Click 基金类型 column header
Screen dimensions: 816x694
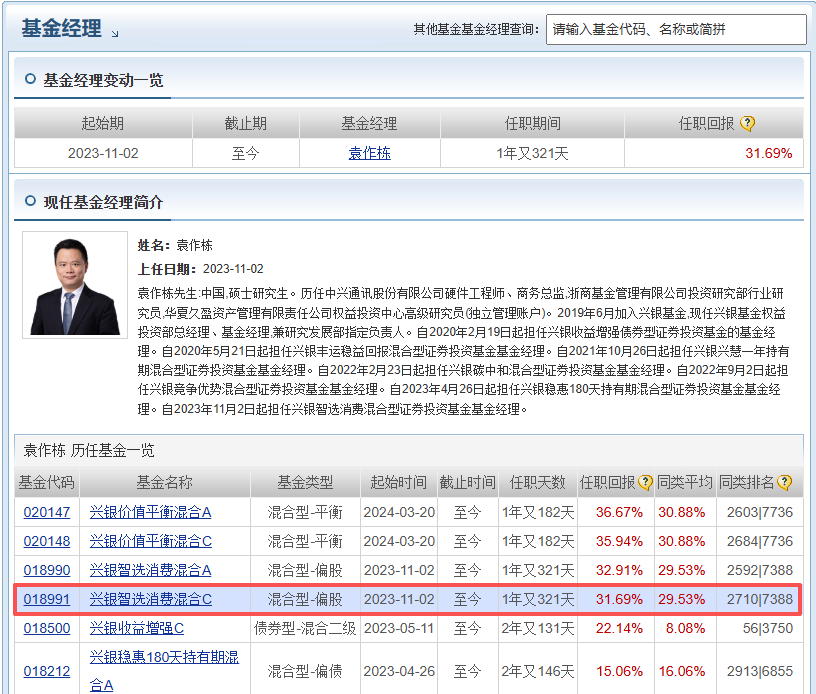click(305, 483)
